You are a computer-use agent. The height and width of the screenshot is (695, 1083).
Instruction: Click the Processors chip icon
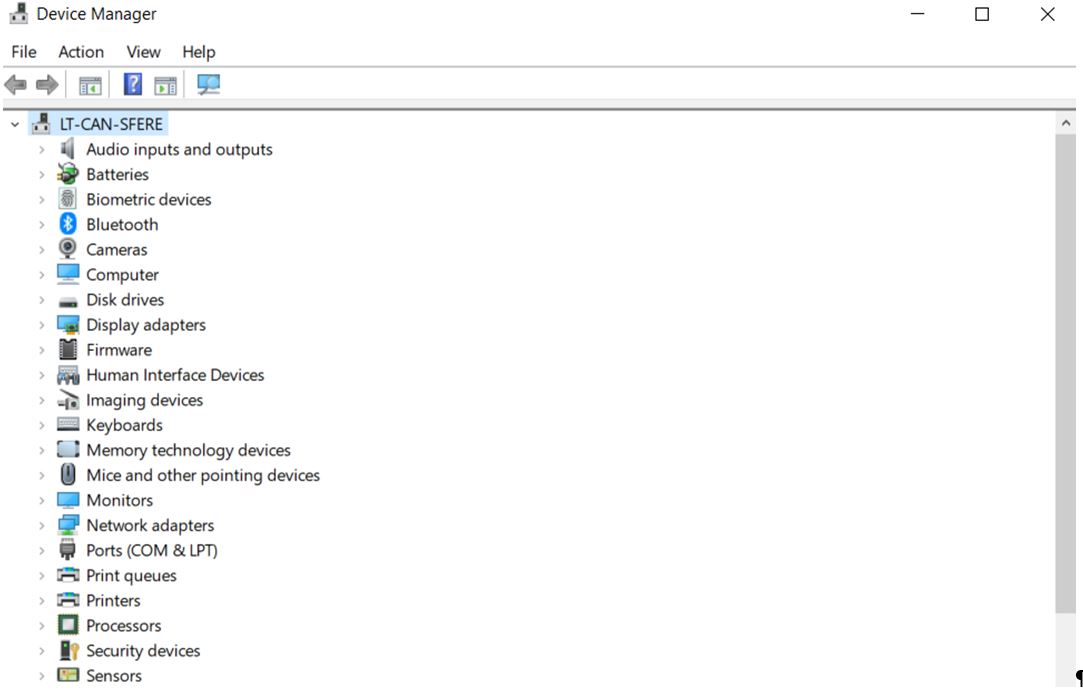[x=68, y=625]
